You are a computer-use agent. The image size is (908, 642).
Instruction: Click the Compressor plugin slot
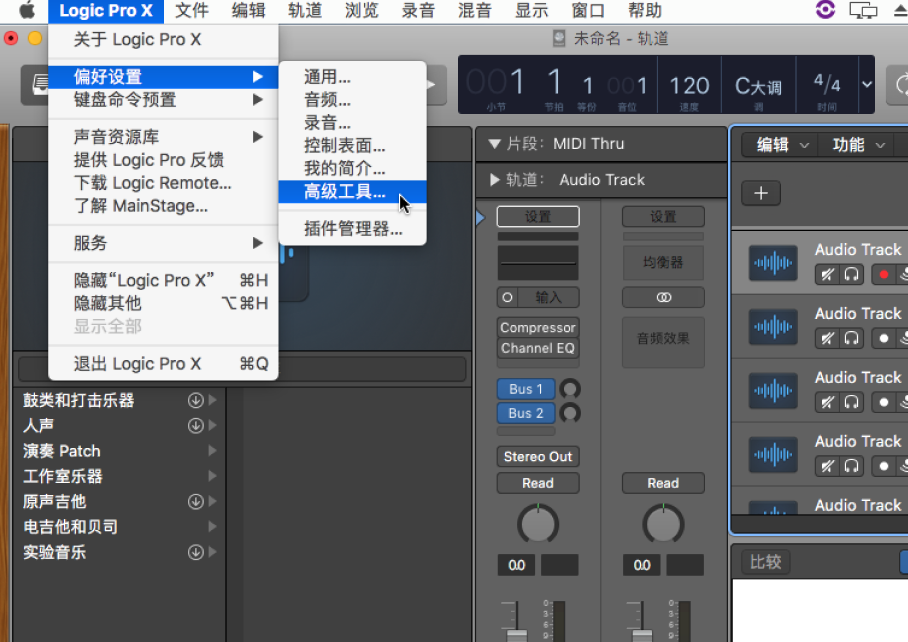coord(538,327)
